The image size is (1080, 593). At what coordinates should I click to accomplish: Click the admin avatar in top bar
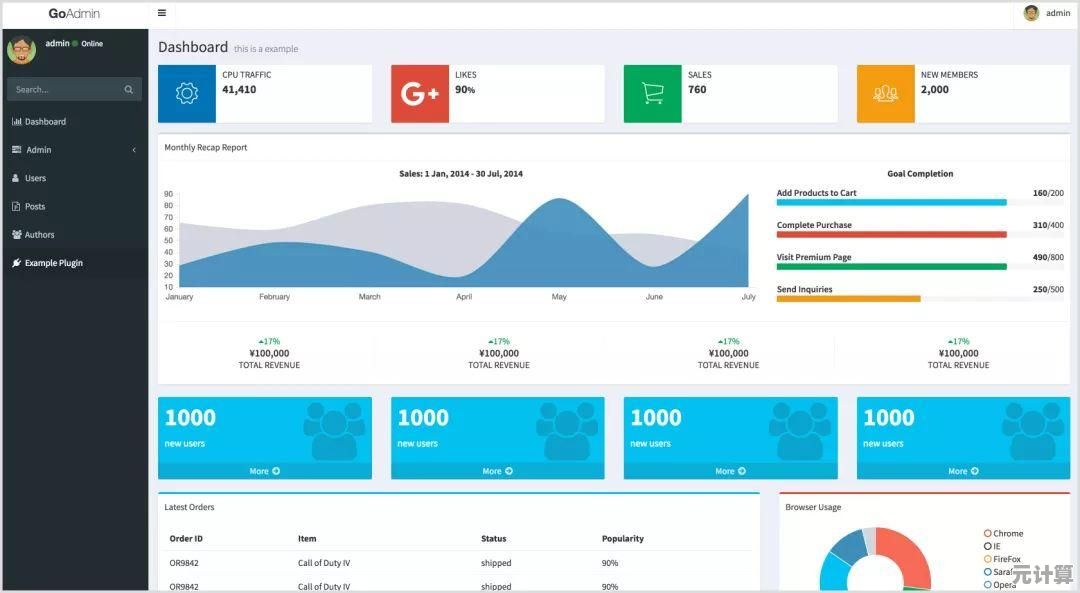pyautogui.click(x=1031, y=13)
